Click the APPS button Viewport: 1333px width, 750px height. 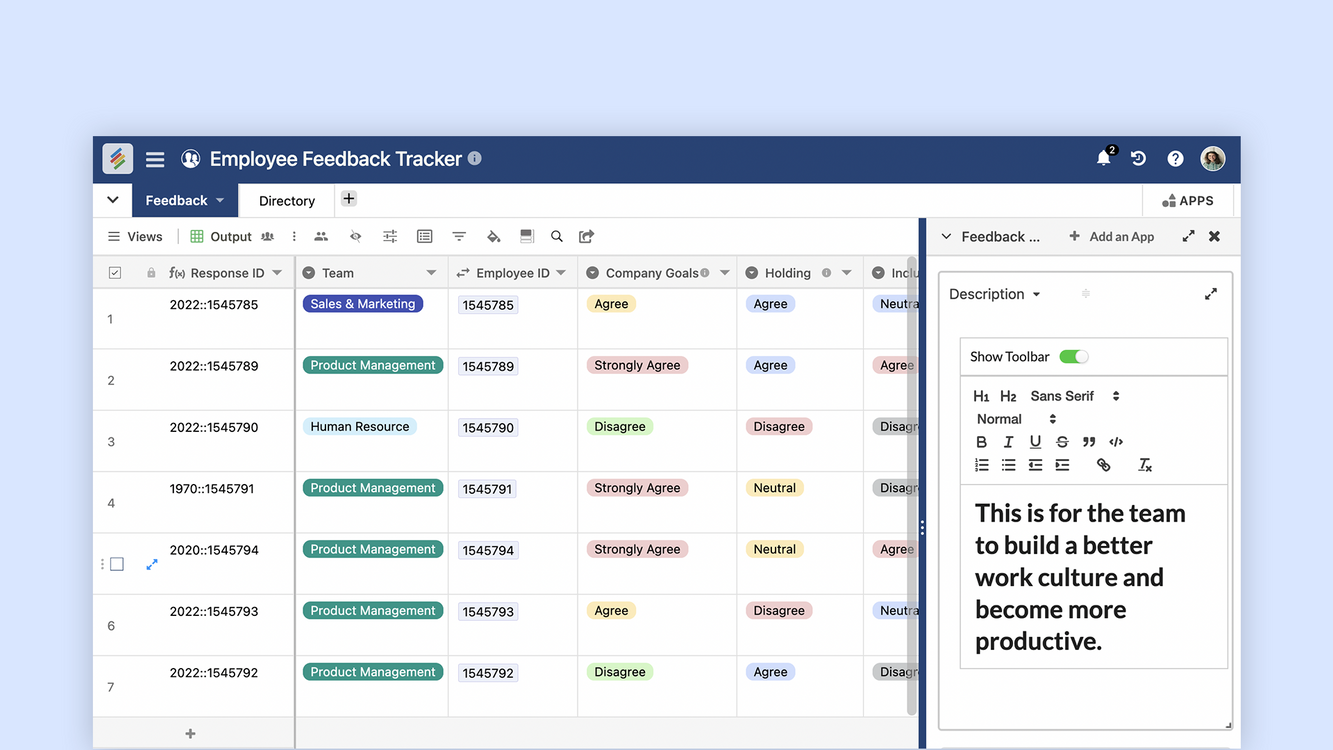(1187, 201)
